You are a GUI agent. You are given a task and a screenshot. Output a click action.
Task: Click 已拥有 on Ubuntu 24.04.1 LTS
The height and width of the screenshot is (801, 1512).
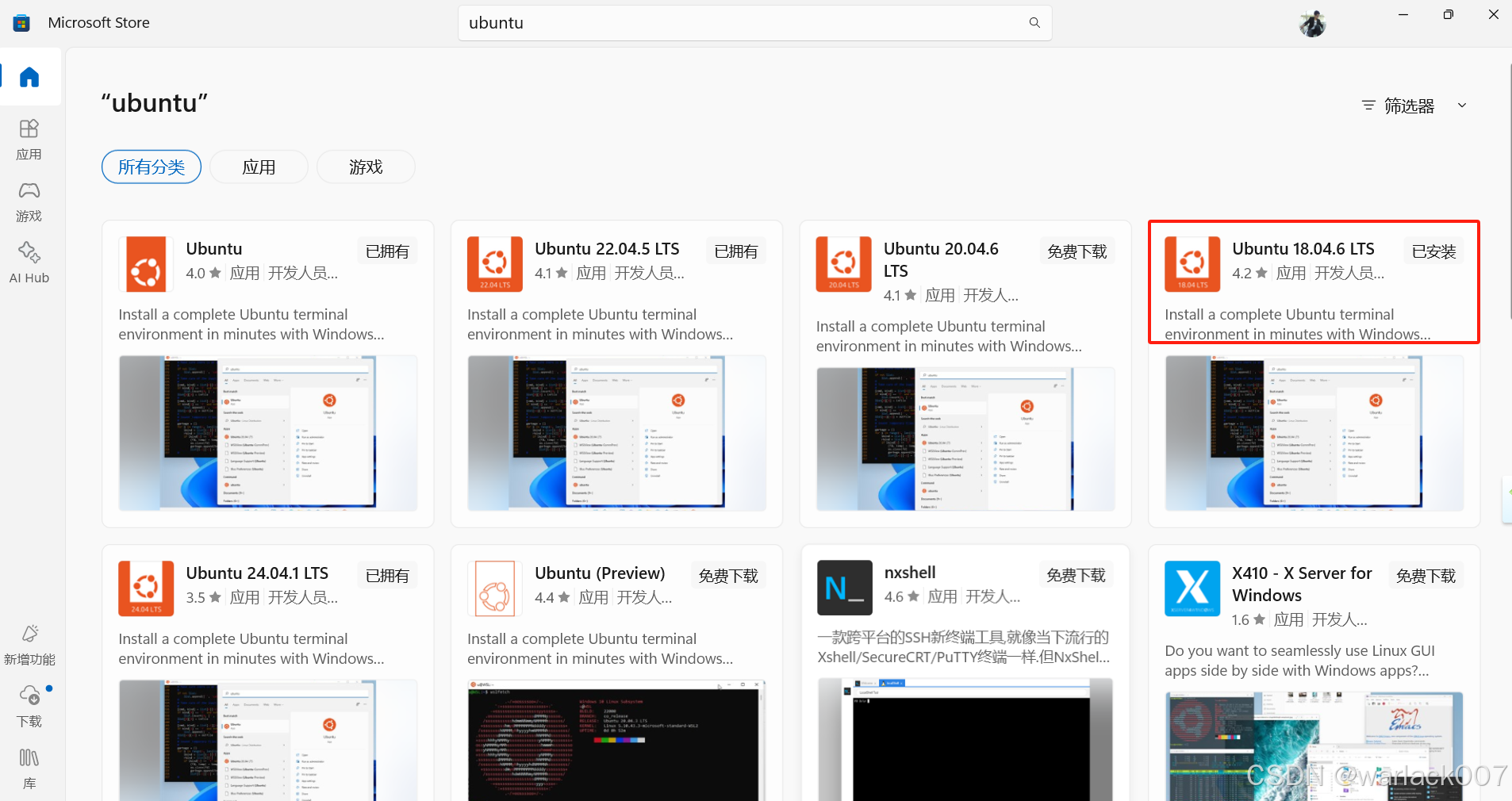click(x=387, y=576)
